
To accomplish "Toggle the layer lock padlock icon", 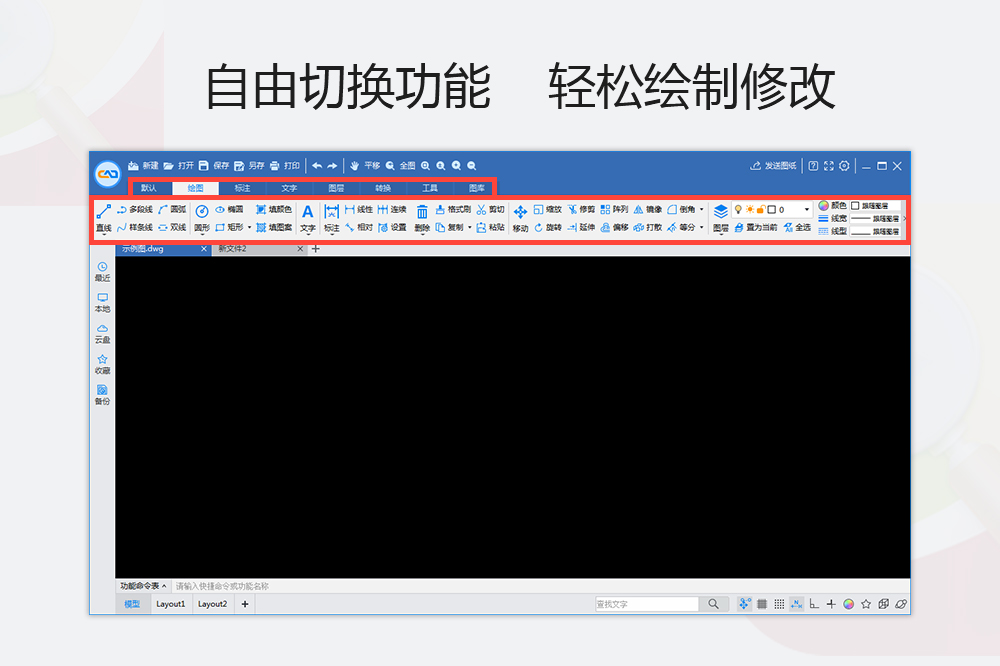I will (x=760, y=207).
